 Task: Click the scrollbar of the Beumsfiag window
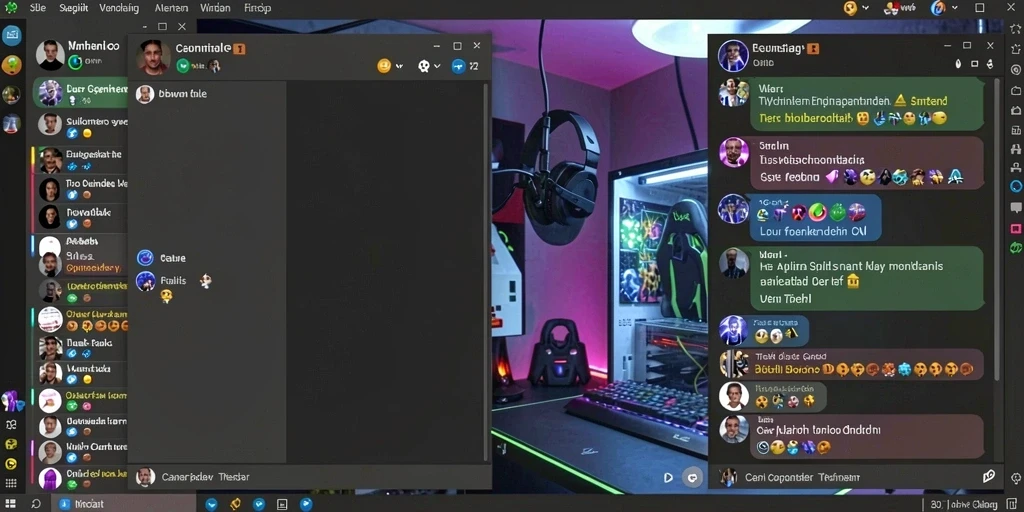coord(997,229)
